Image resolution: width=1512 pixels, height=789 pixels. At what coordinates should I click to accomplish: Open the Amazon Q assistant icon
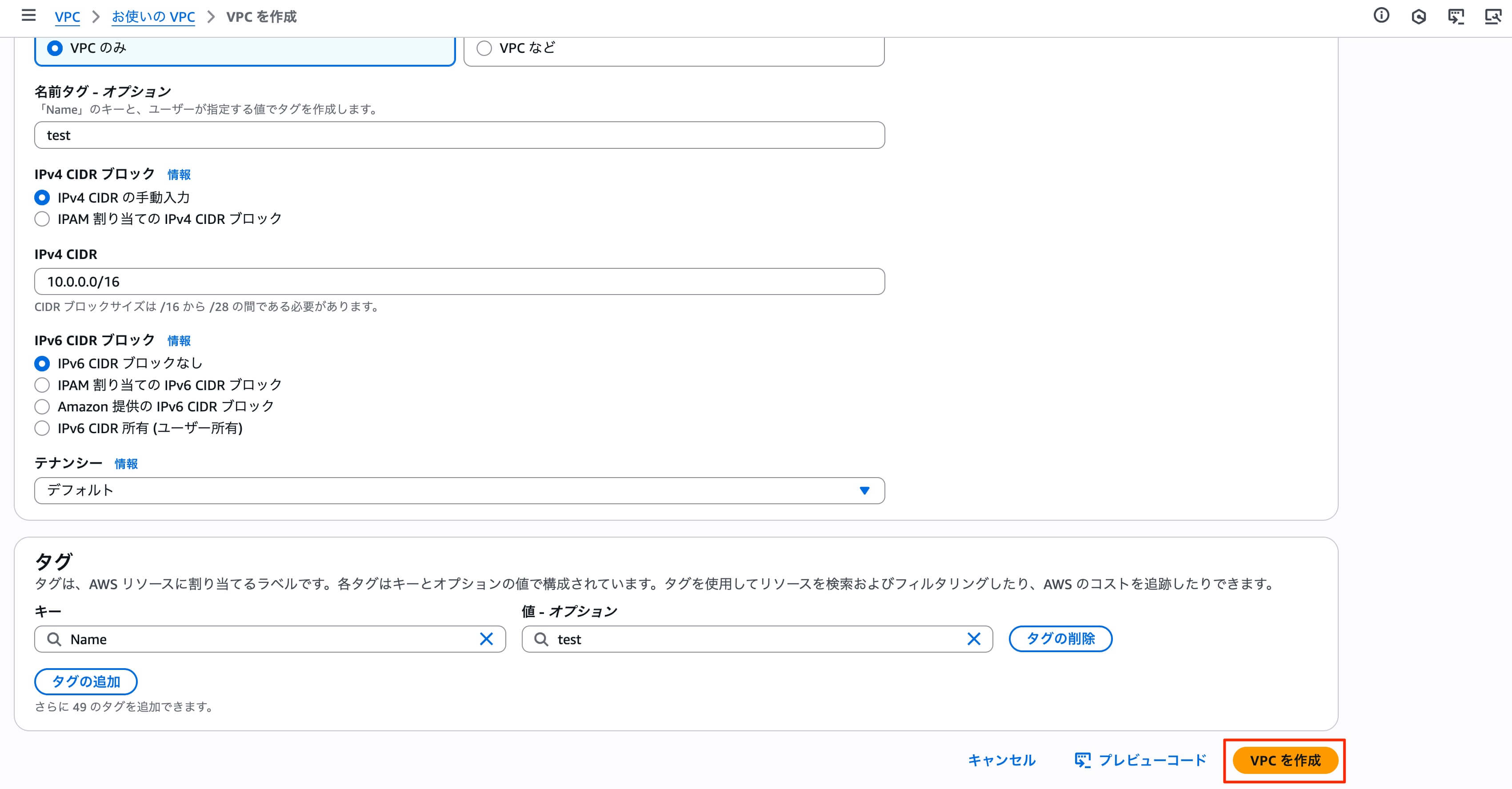point(1419,16)
